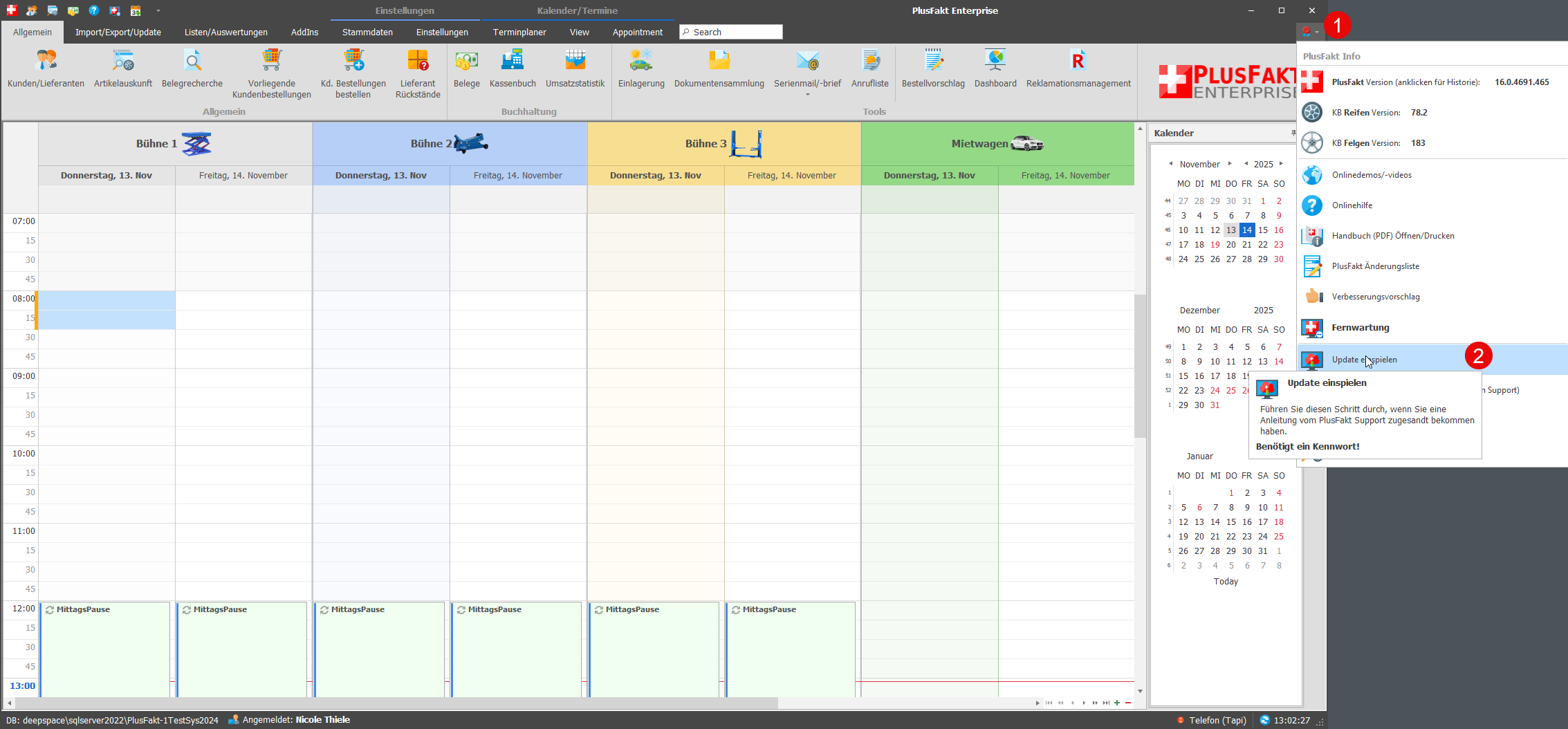This screenshot has height=729, width=1568.
Task: Select Fernwartung in the PlusFakt Info menu
Action: (1360, 328)
